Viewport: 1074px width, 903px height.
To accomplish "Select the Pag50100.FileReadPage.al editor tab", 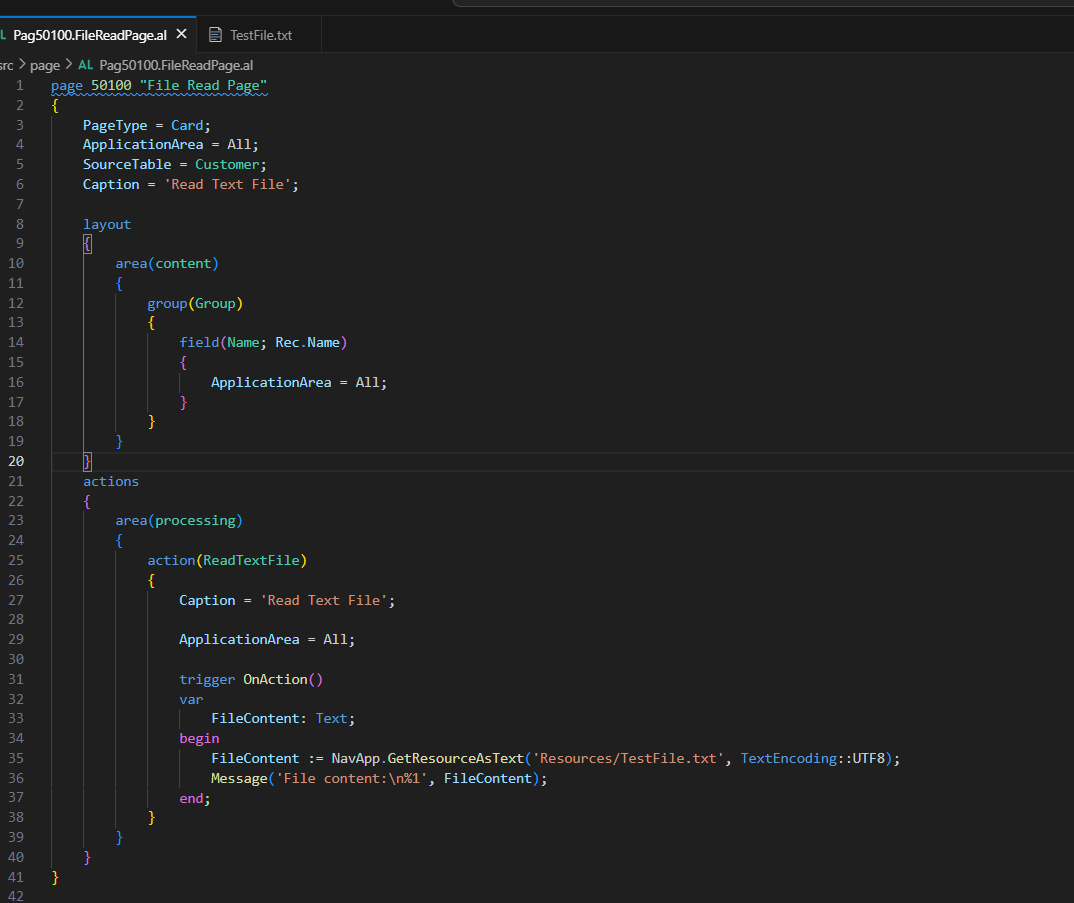I will (x=90, y=35).
